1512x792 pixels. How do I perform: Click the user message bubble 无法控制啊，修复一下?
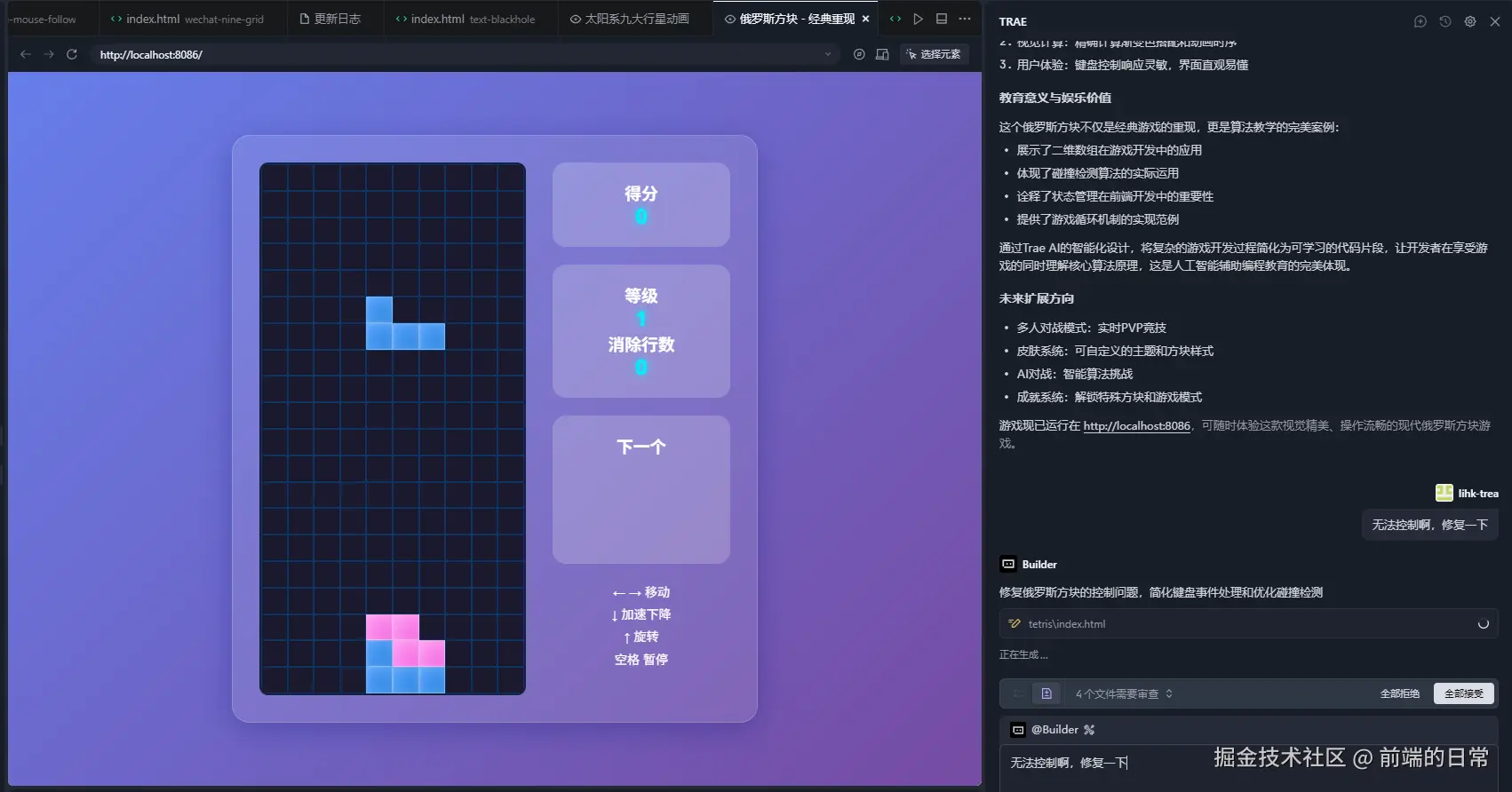(x=1429, y=525)
